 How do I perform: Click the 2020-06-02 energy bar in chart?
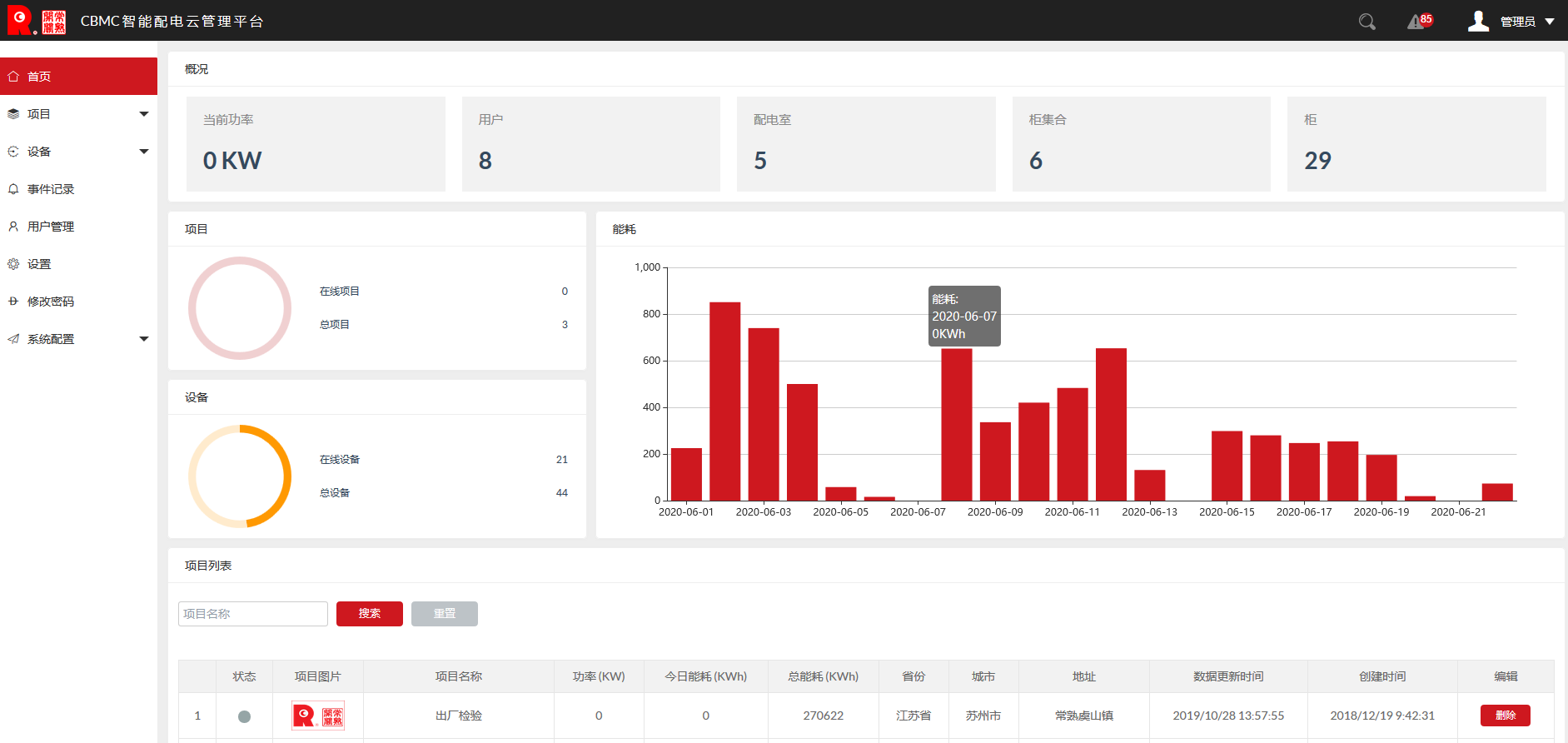[x=724, y=401]
